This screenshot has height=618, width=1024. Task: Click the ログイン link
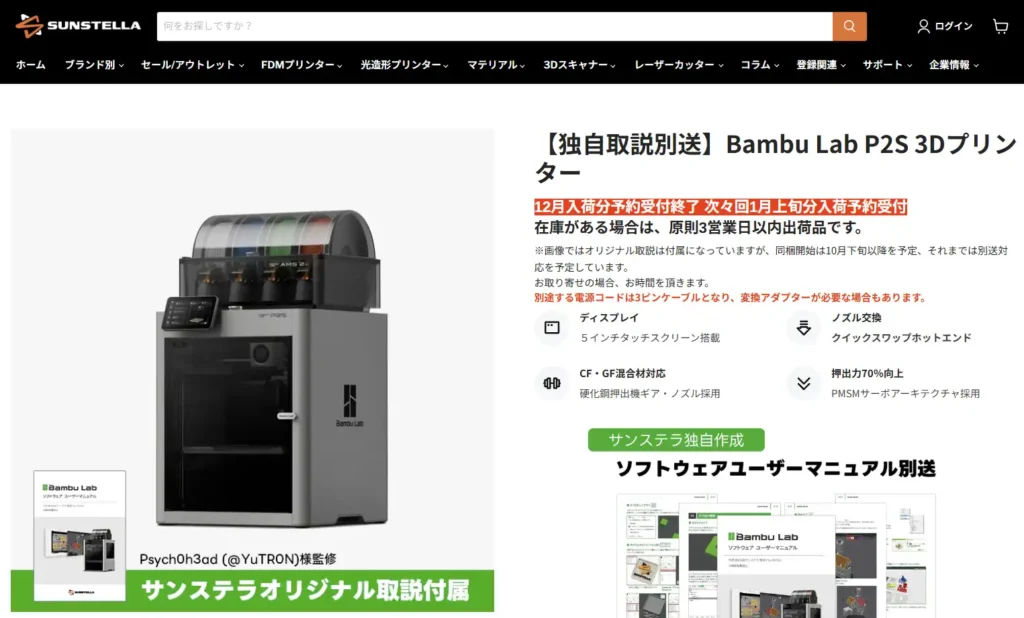[953, 26]
